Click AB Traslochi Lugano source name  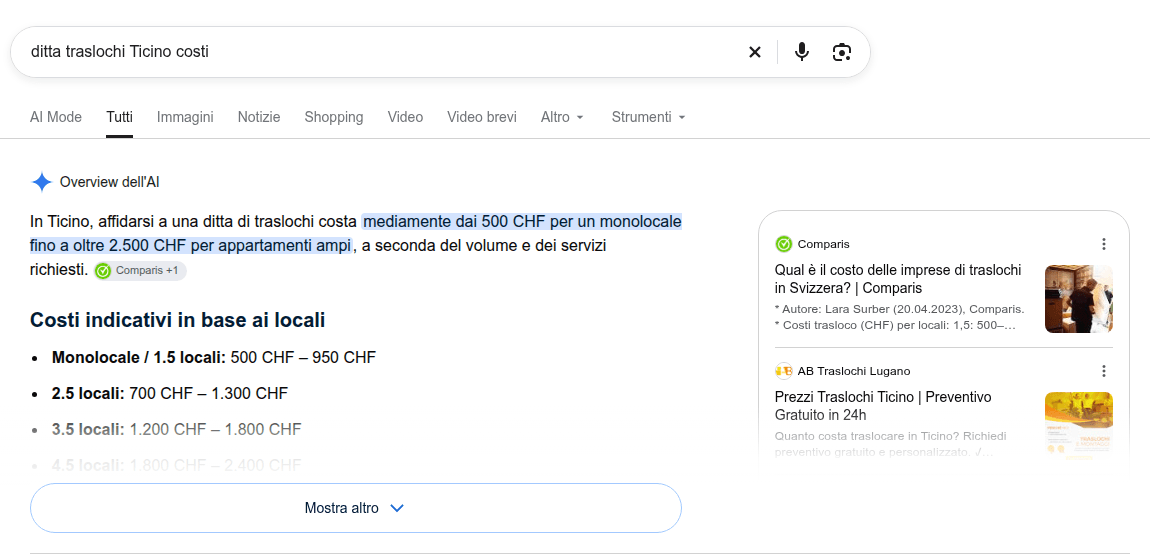[854, 371]
